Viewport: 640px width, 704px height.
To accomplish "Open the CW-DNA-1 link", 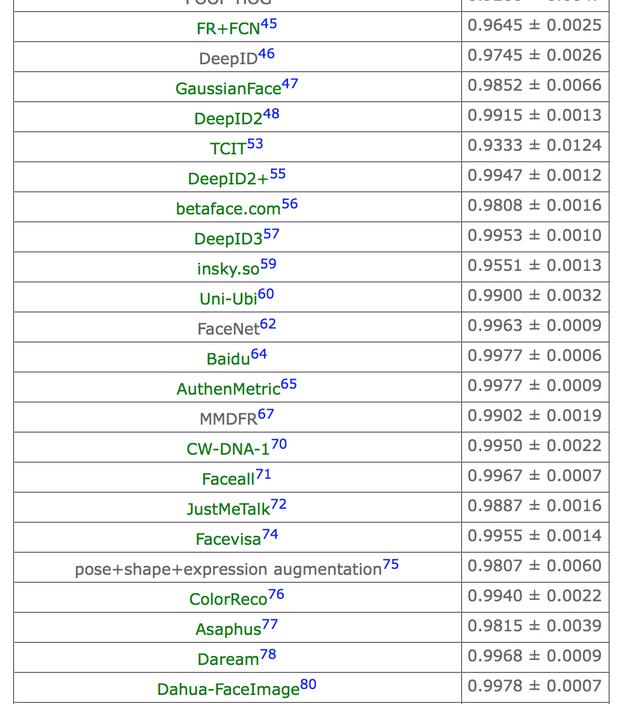I will coord(227,449).
